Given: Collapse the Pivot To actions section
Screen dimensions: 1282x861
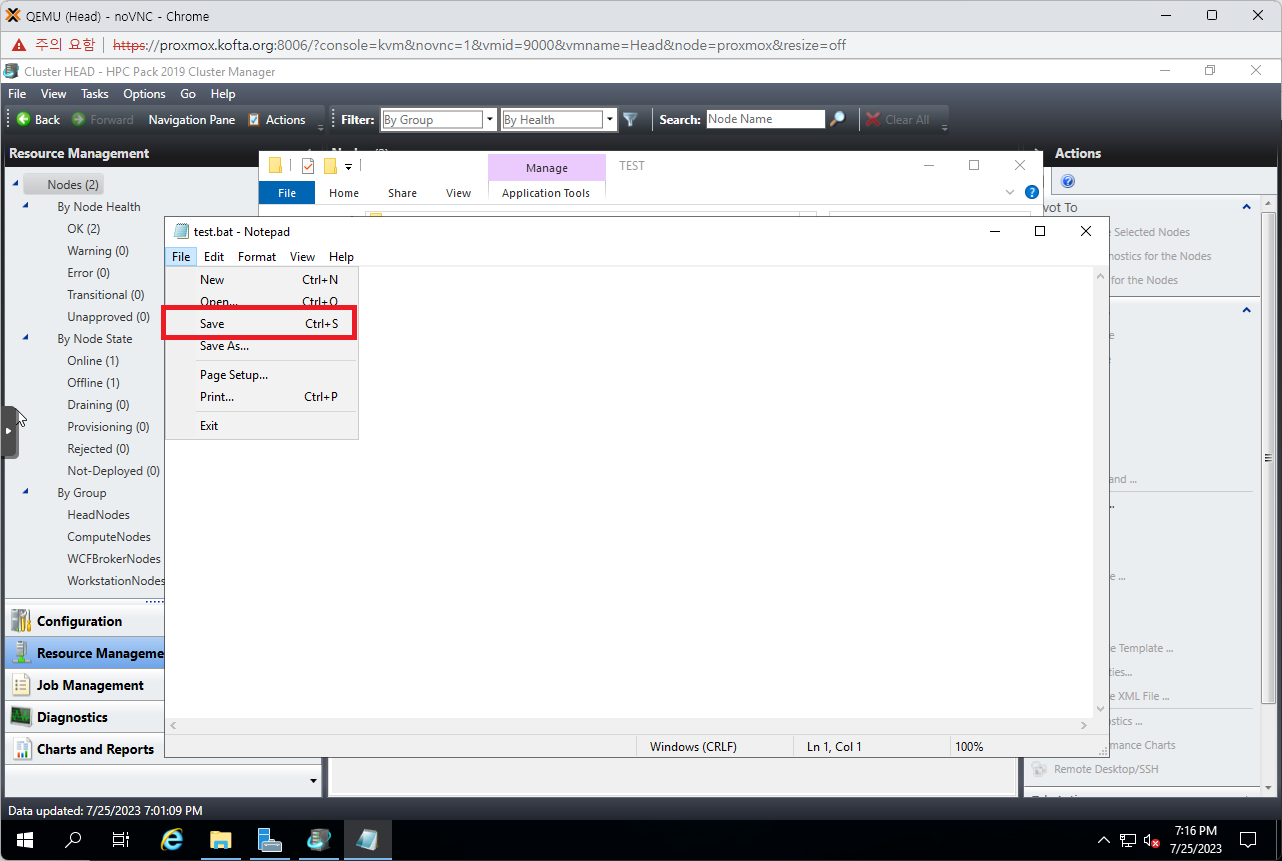Looking at the screenshot, I should pyautogui.click(x=1246, y=207).
